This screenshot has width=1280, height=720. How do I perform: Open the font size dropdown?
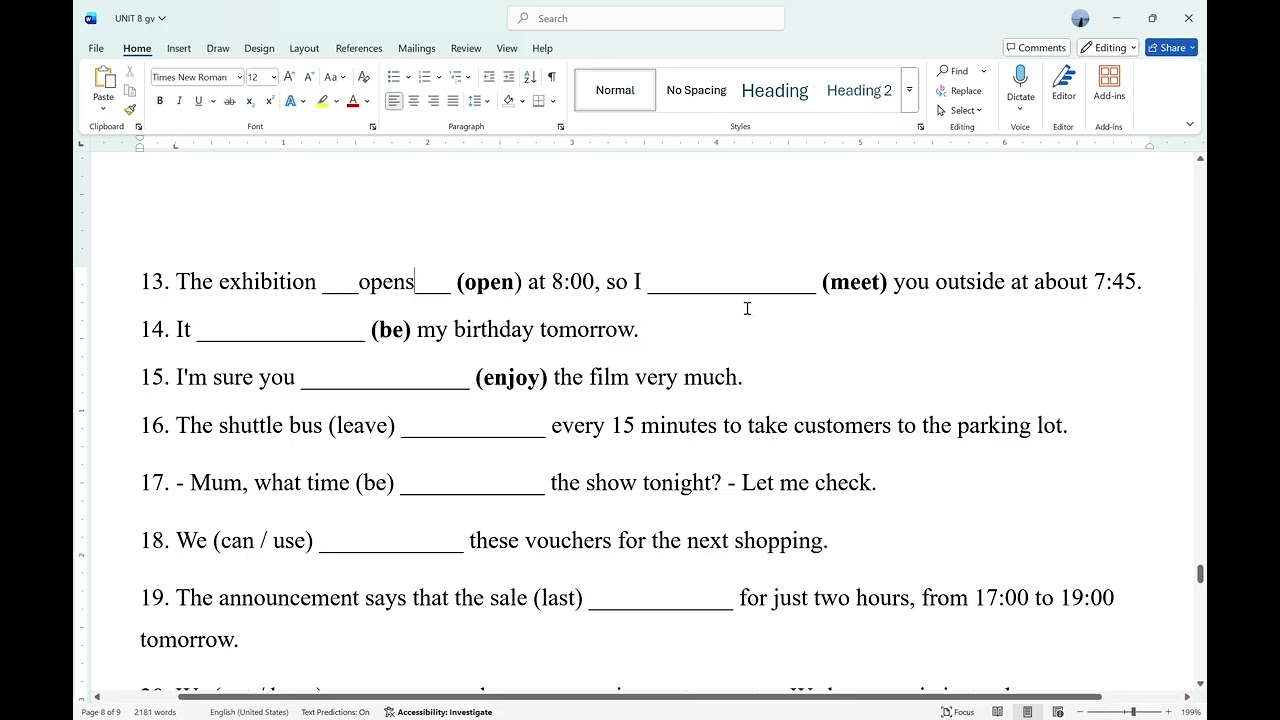273,77
